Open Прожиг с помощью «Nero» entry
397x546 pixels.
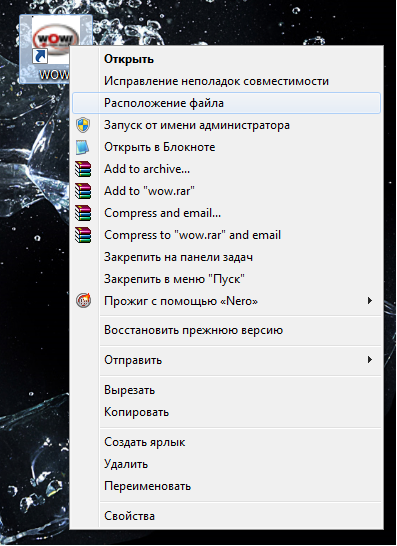226,301
